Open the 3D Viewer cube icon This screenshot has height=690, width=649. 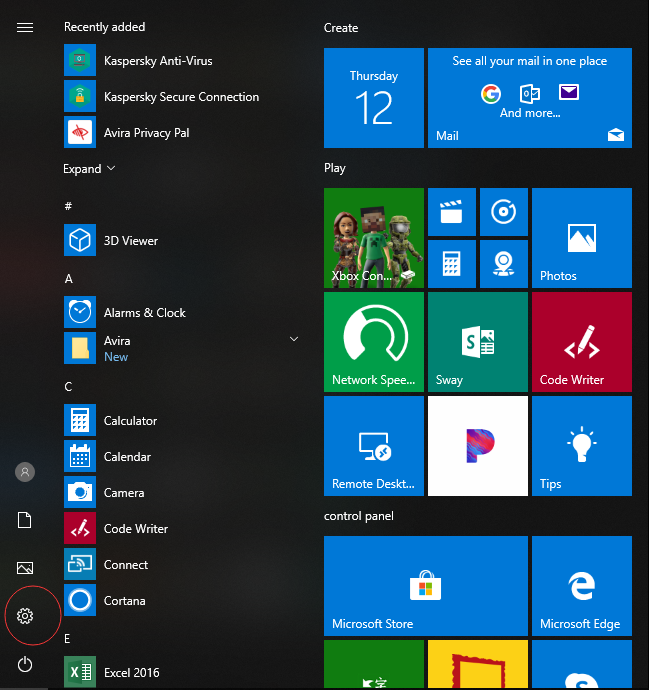[80, 240]
